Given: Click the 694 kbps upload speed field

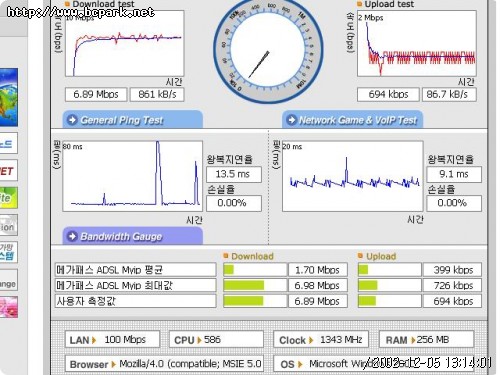Looking at the screenshot, I should tap(388, 94).
